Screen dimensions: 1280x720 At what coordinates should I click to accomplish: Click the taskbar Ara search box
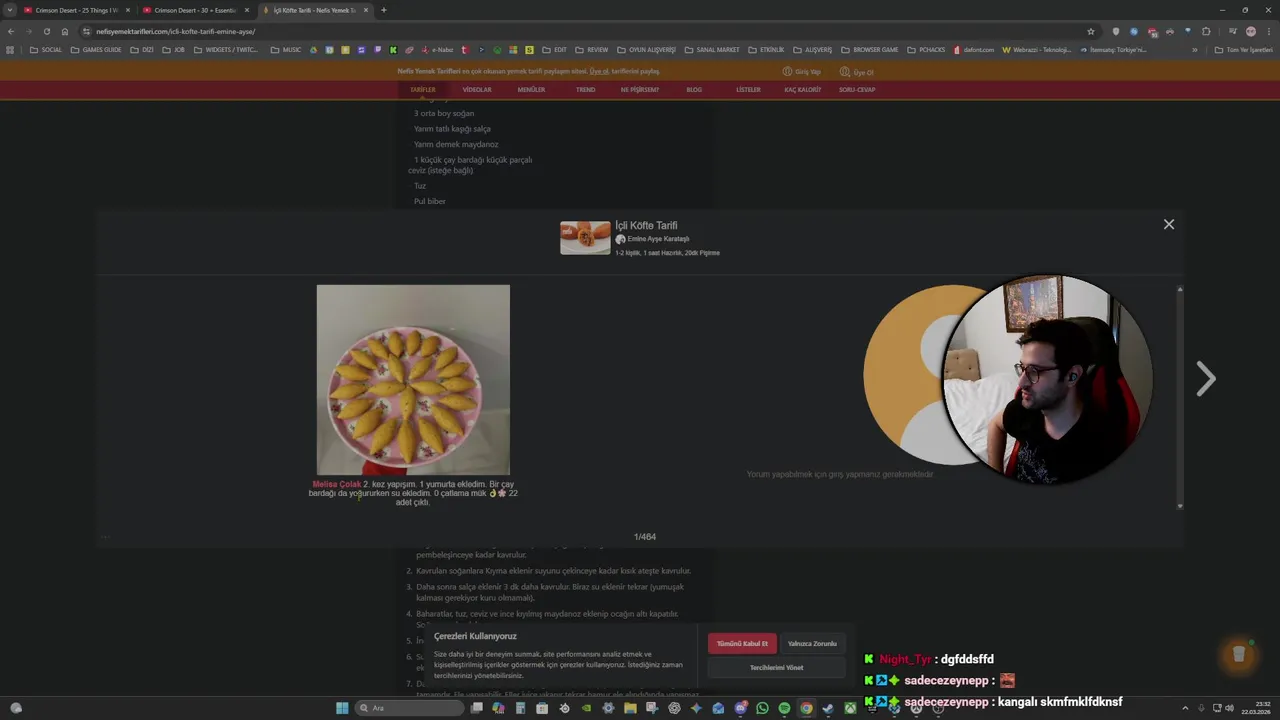point(410,708)
